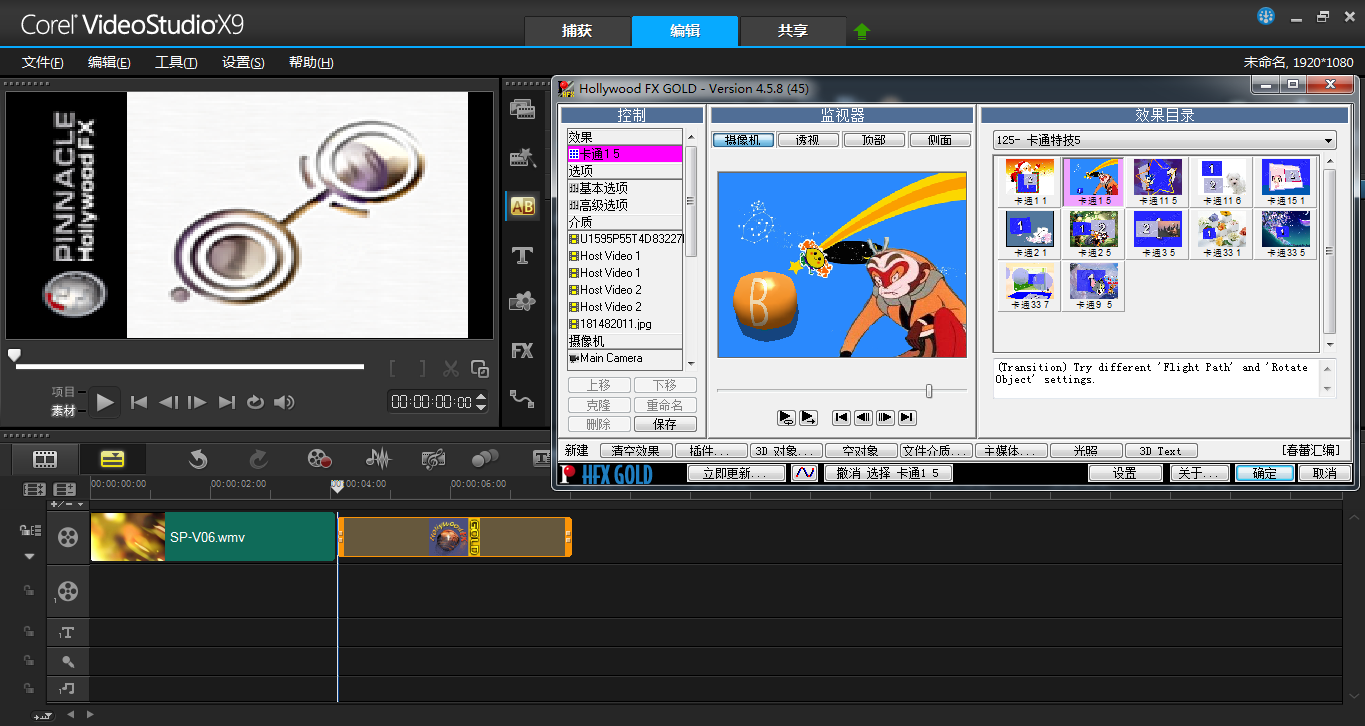Image resolution: width=1365 pixels, height=726 pixels.
Task: Click the 3D Text button
Action: pos(1161,451)
